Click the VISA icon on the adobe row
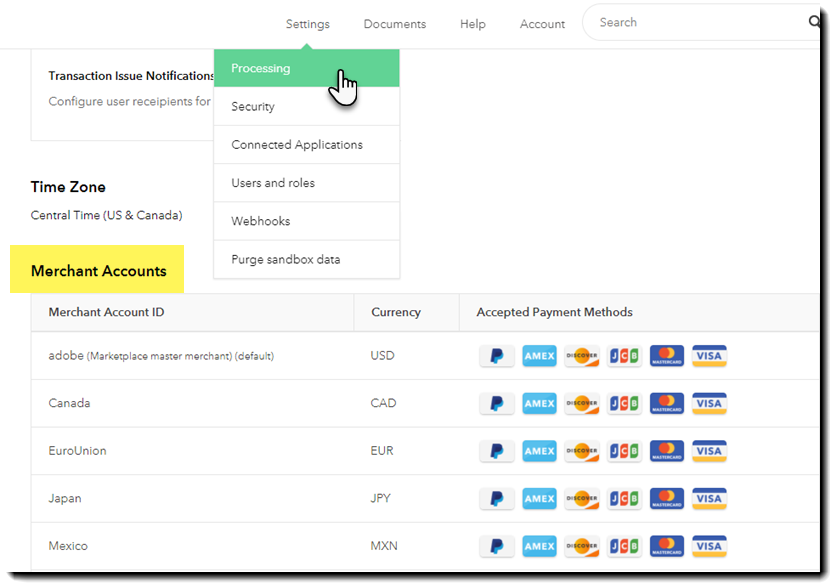830x584 pixels. pyautogui.click(x=709, y=355)
